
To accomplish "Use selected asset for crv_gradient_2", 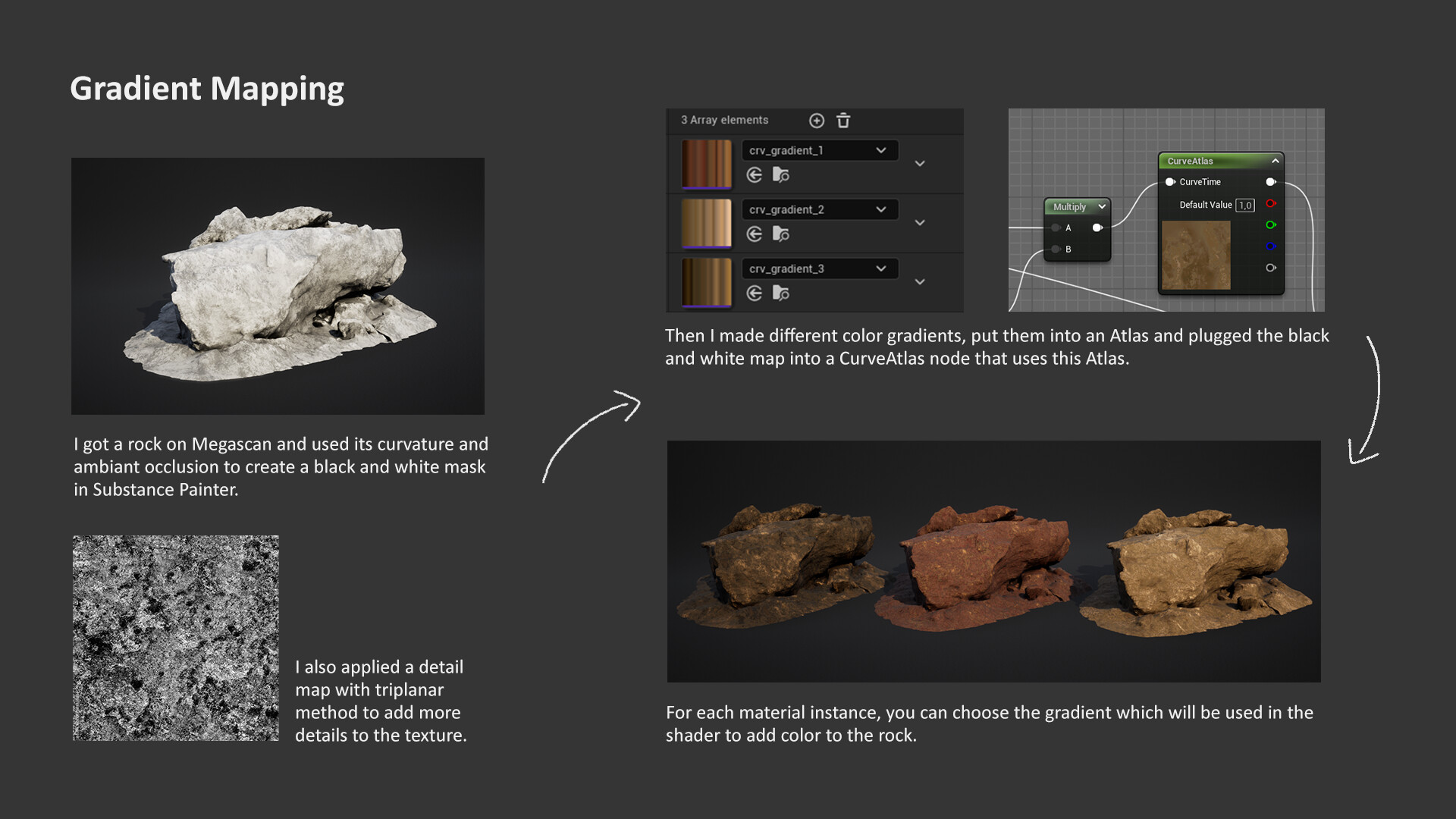I will pyautogui.click(x=755, y=234).
